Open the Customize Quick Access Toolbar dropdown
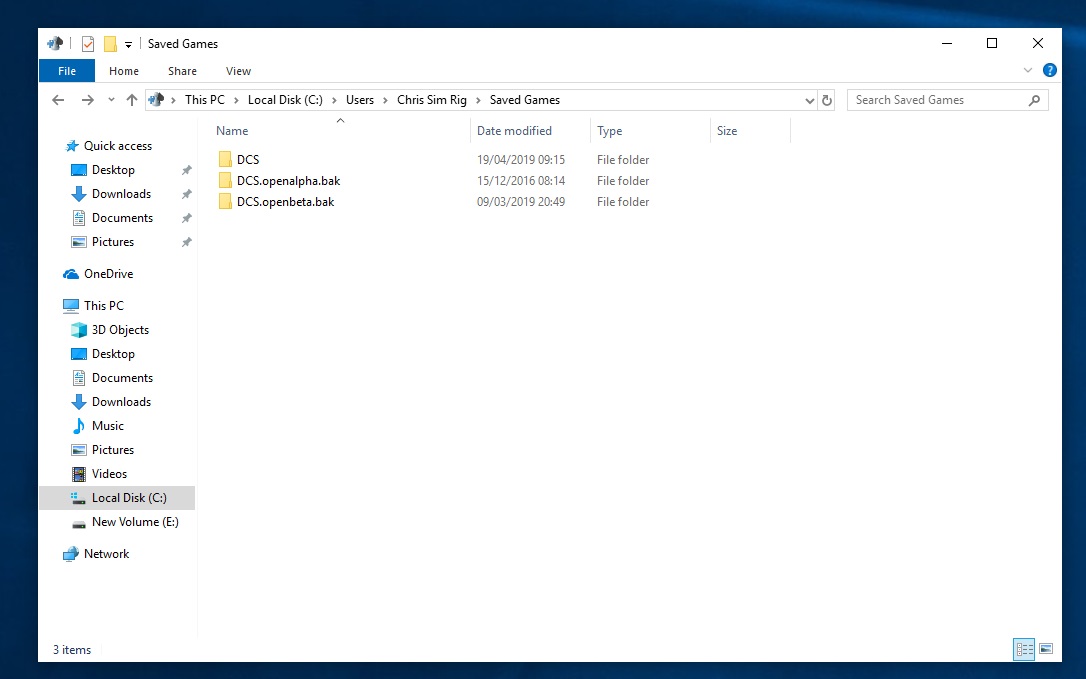 tap(128, 44)
